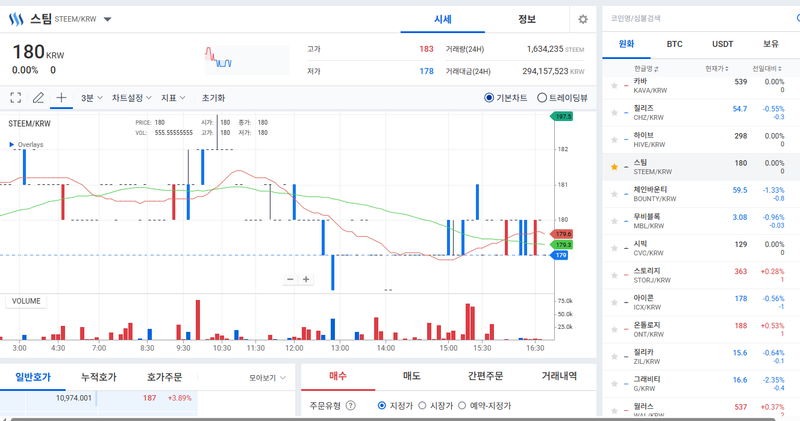Switch to the 정보 tab
Image resolution: width=800 pixels, height=421 pixels.
click(527, 19)
